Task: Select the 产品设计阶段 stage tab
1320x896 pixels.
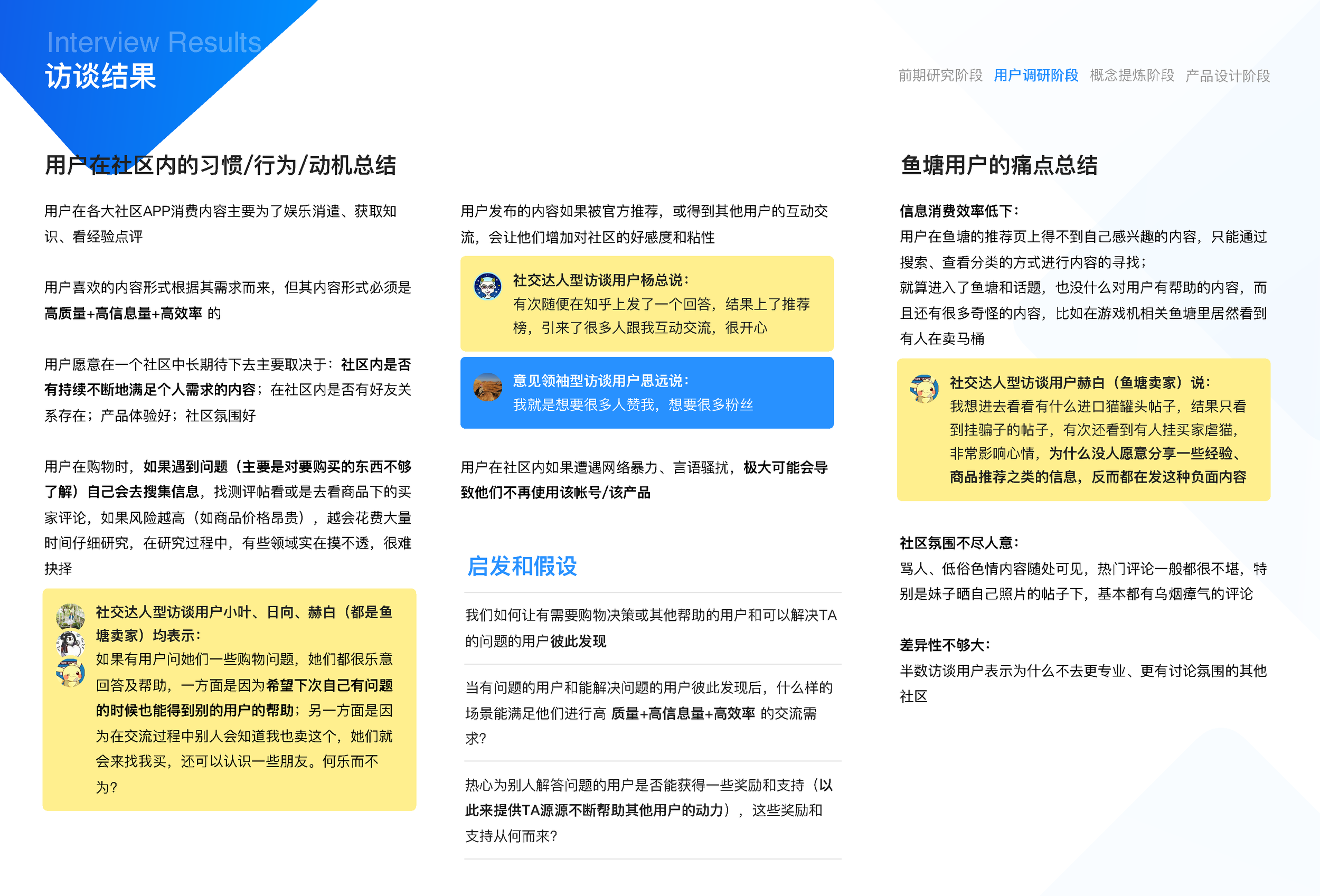Action: (1228, 76)
